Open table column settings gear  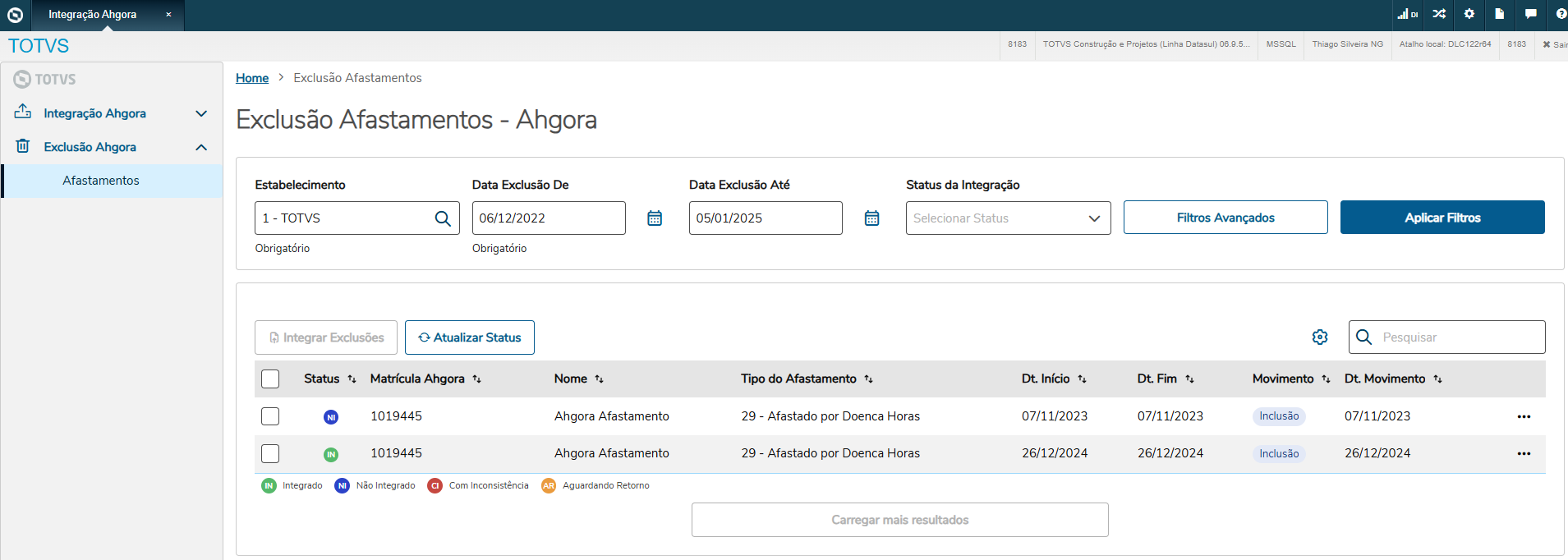[1320, 337]
